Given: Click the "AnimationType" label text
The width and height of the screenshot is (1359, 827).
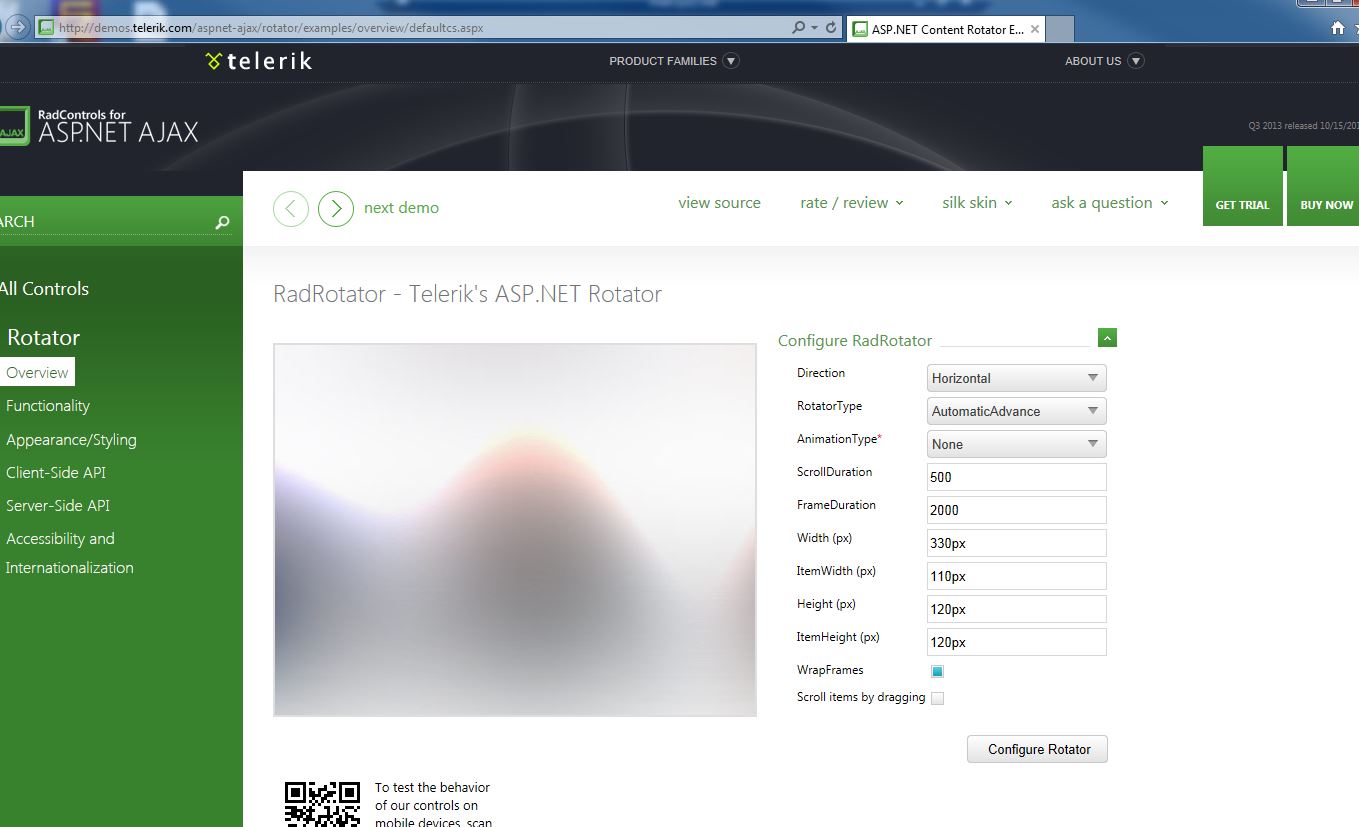Looking at the screenshot, I should pos(839,439).
